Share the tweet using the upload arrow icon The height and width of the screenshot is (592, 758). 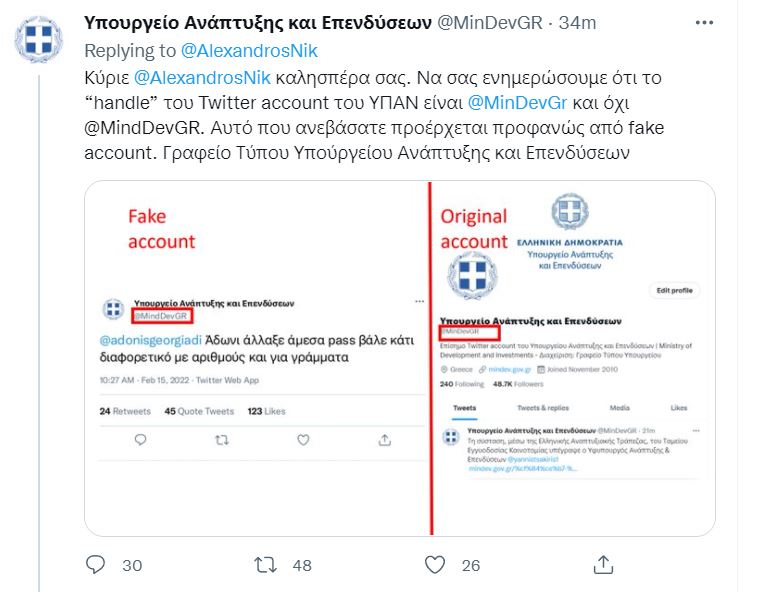[603, 564]
